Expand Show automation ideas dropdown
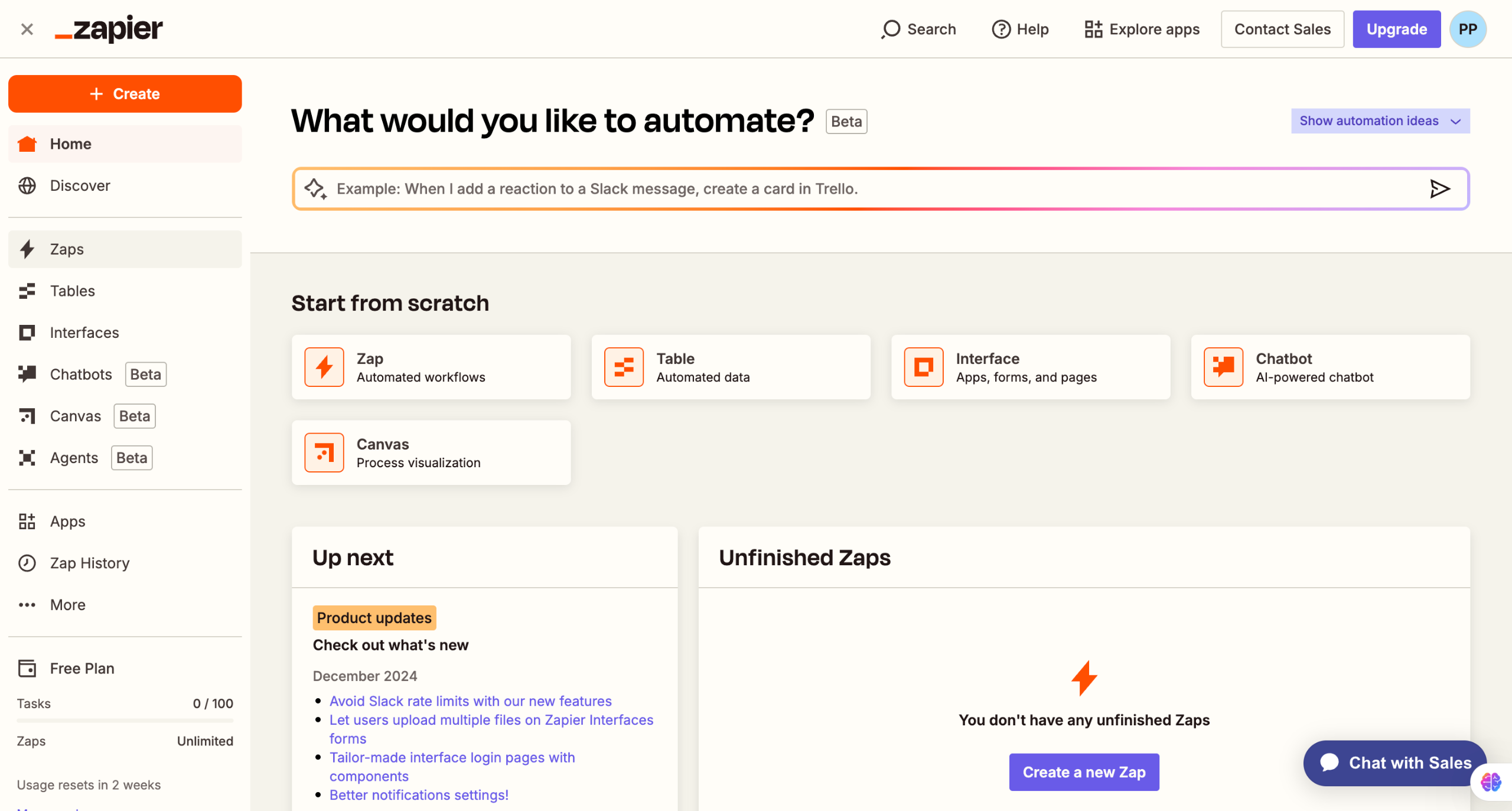The image size is (1512, 811). click(1380, 121)
